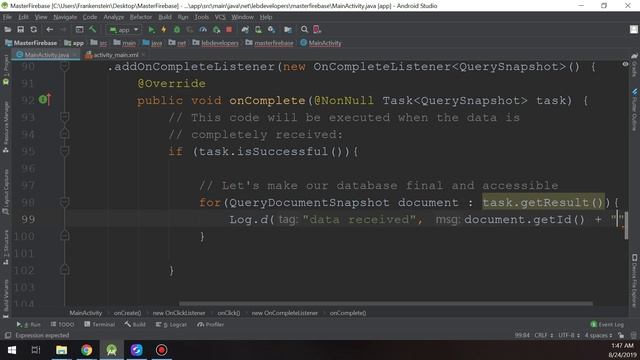Run the app with the green play icon
Image resolution: width=640 pixels, height=360 pixels.
[151, 29]
